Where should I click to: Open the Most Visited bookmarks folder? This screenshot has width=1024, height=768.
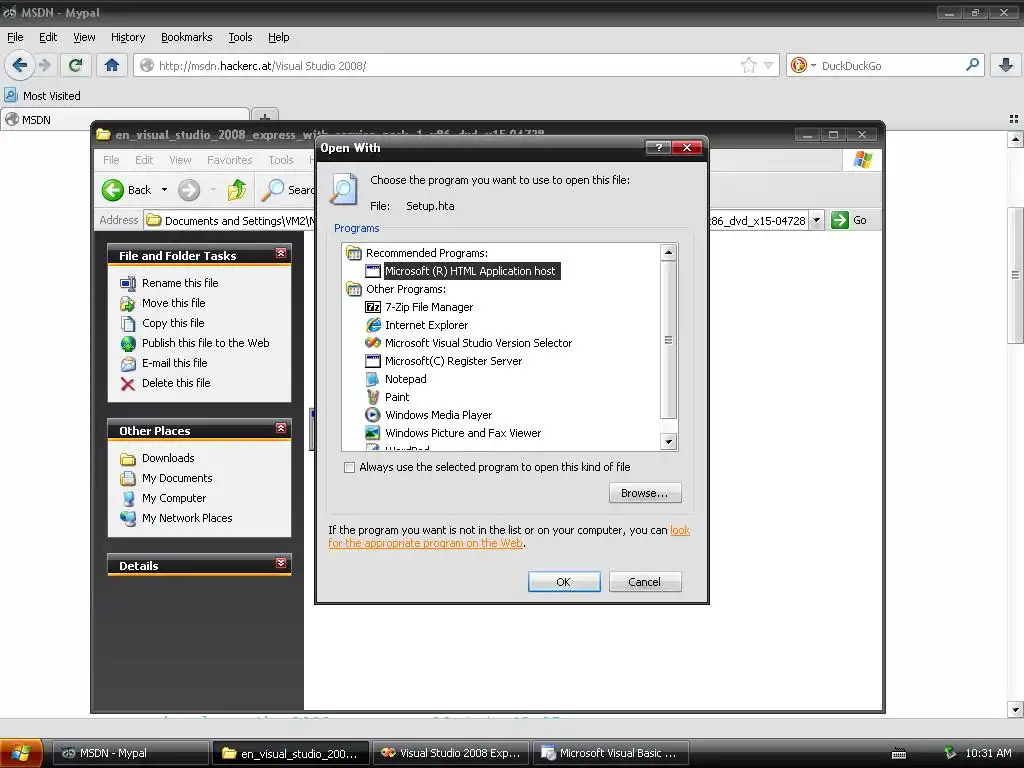pos(43,95)
